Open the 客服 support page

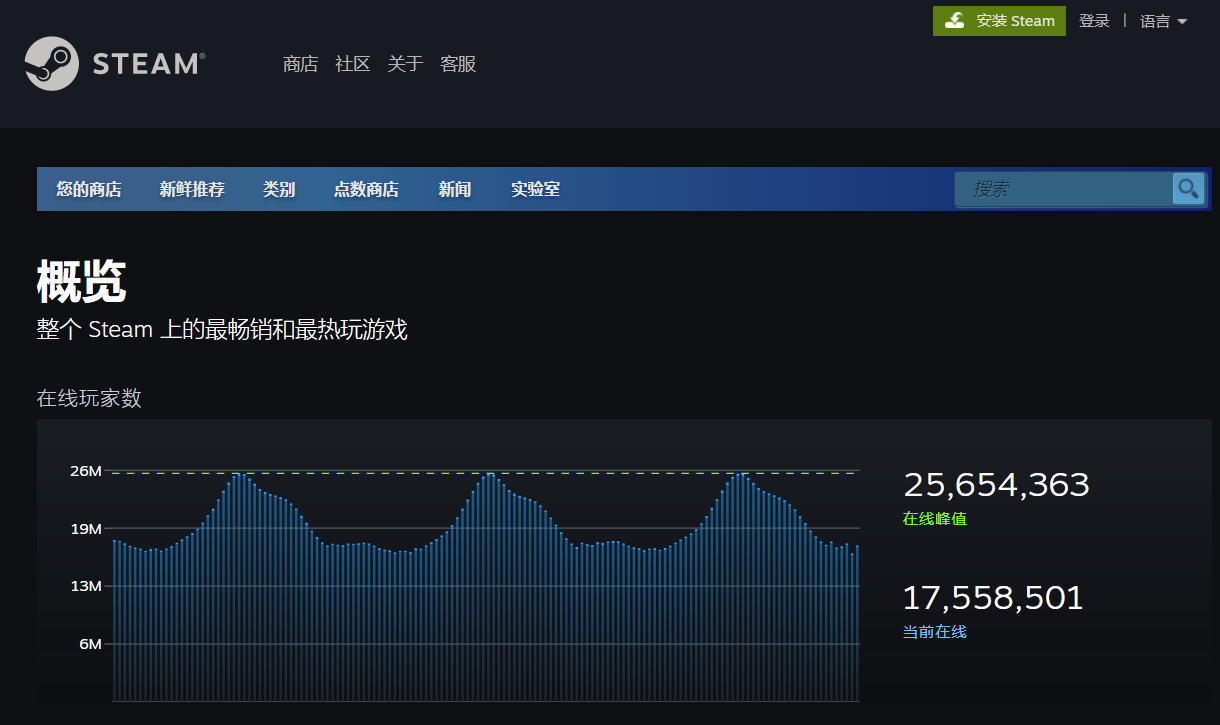point(457,64)
